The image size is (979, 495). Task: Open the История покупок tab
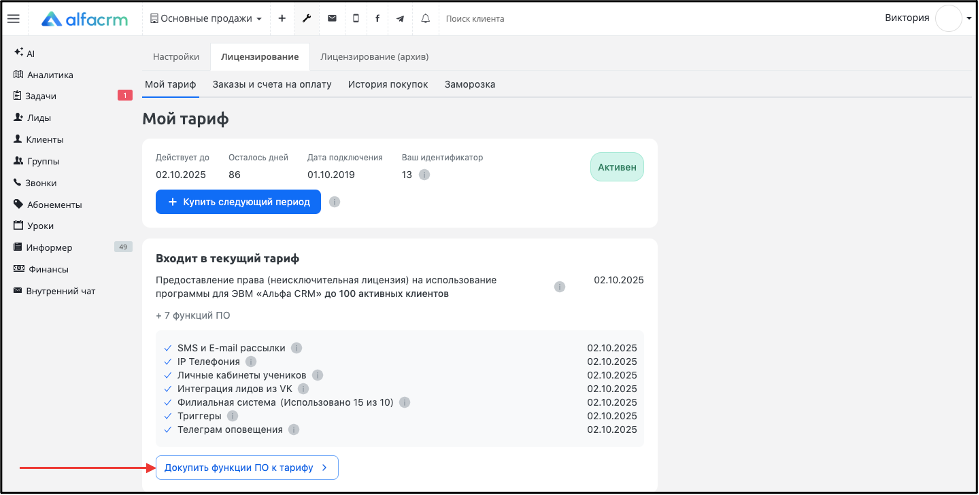click(x=388, y=84)
